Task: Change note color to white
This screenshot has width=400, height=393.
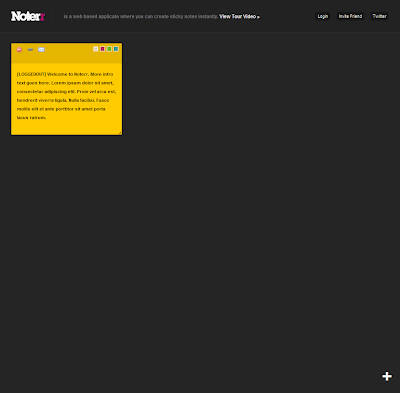Action: (96, 49)
